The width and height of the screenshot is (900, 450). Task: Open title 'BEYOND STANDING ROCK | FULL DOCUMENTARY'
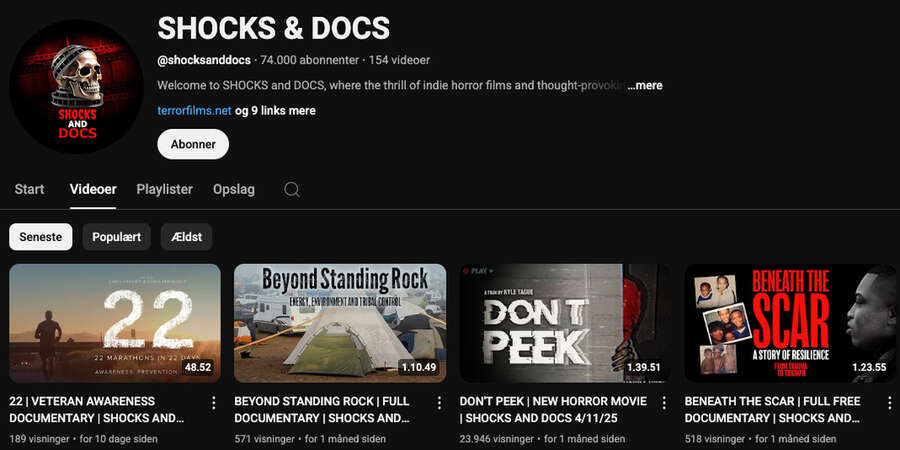(322, 409)
